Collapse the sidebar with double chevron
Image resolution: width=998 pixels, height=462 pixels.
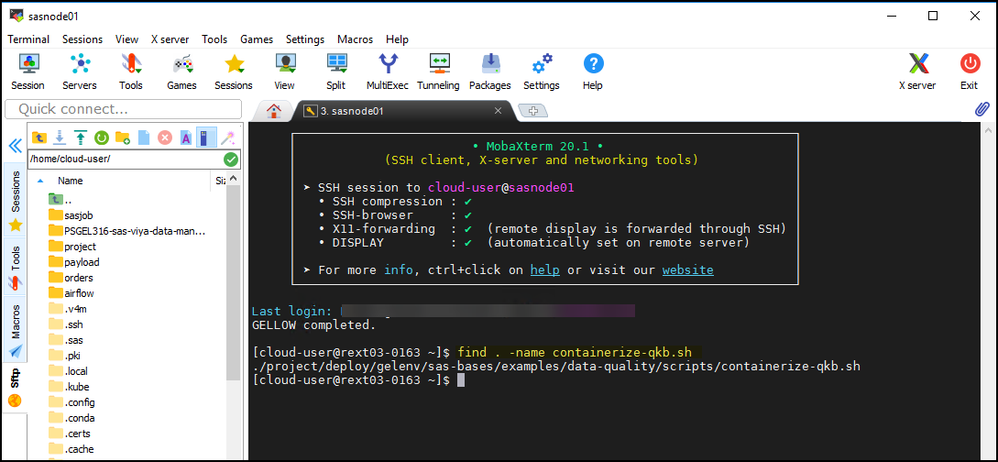coord(14,146)
